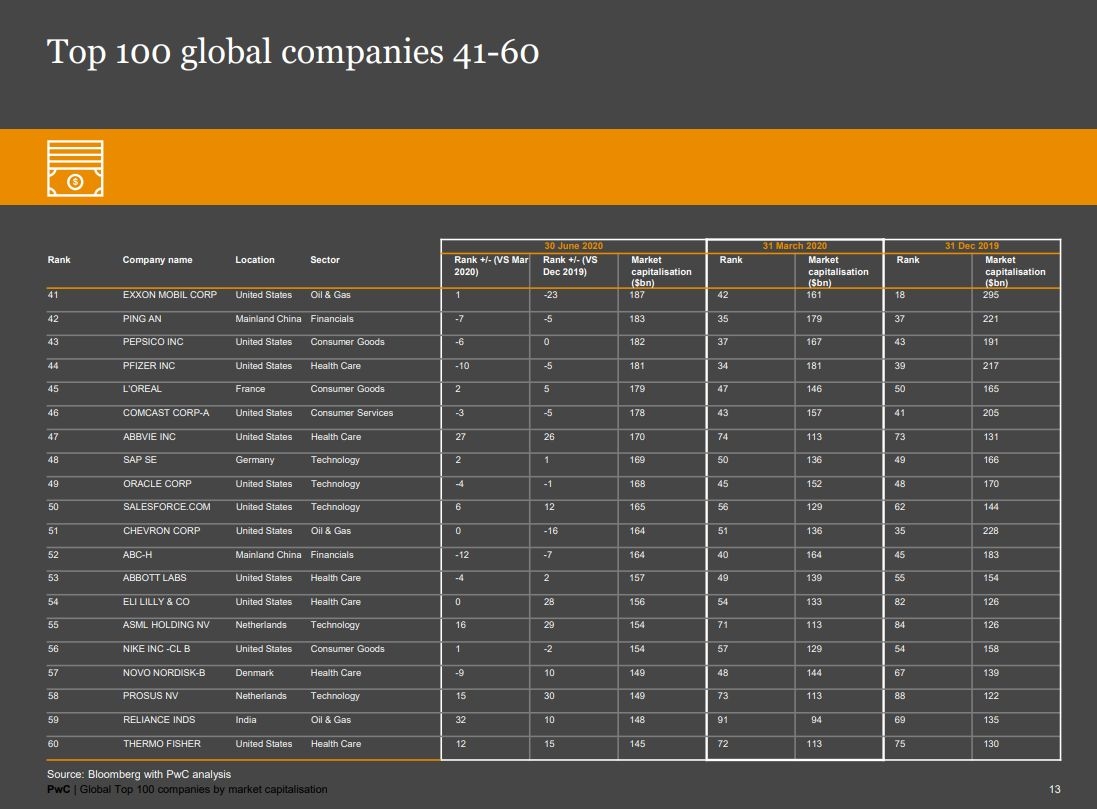Select 'PFIZER INC' company name
The image size is (1097, 809).
coord(149,365)
